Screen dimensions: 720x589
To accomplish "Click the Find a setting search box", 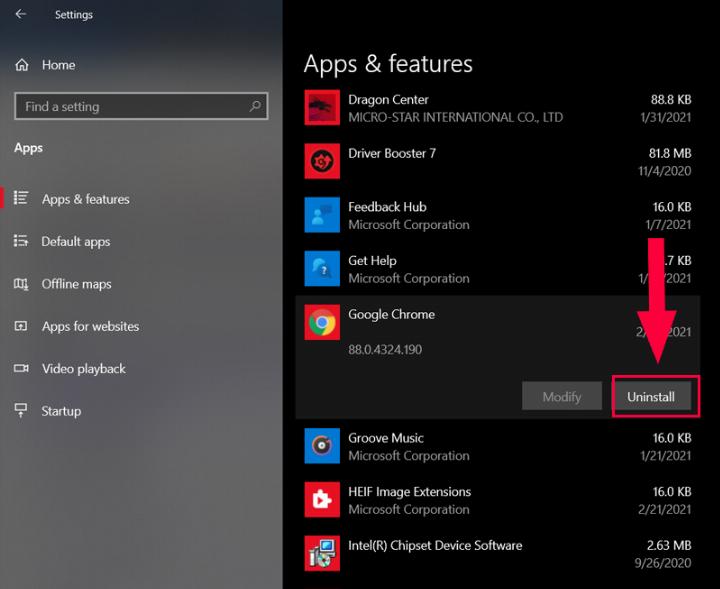I will click(130, 107).
